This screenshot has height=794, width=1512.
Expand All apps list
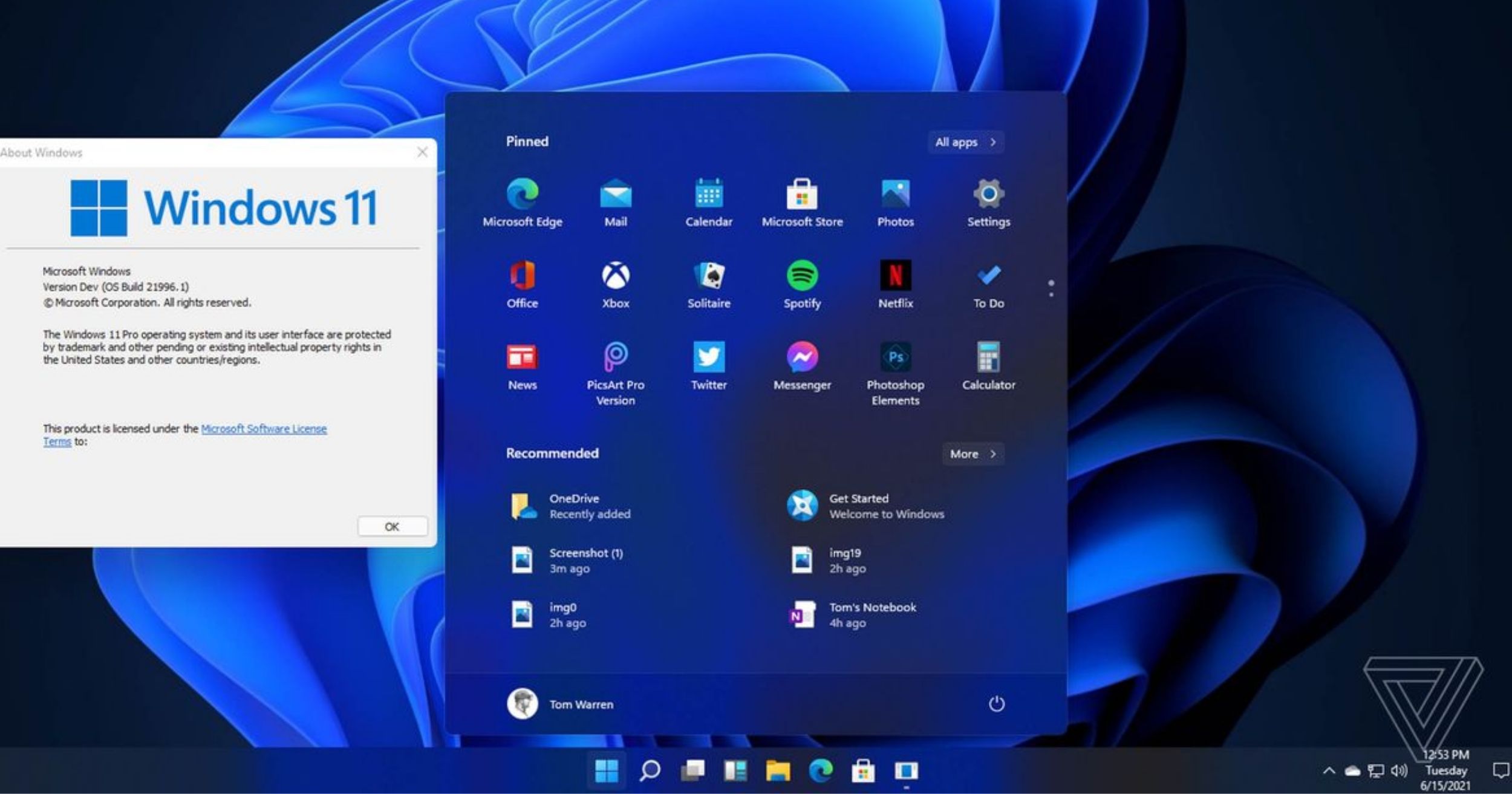tap(966, 142)
